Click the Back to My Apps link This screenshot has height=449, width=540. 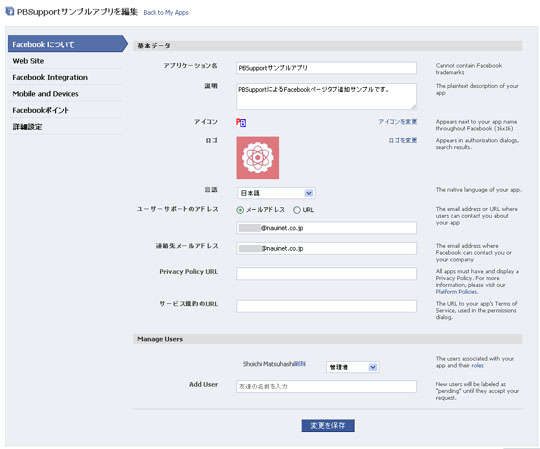point(166,13)
